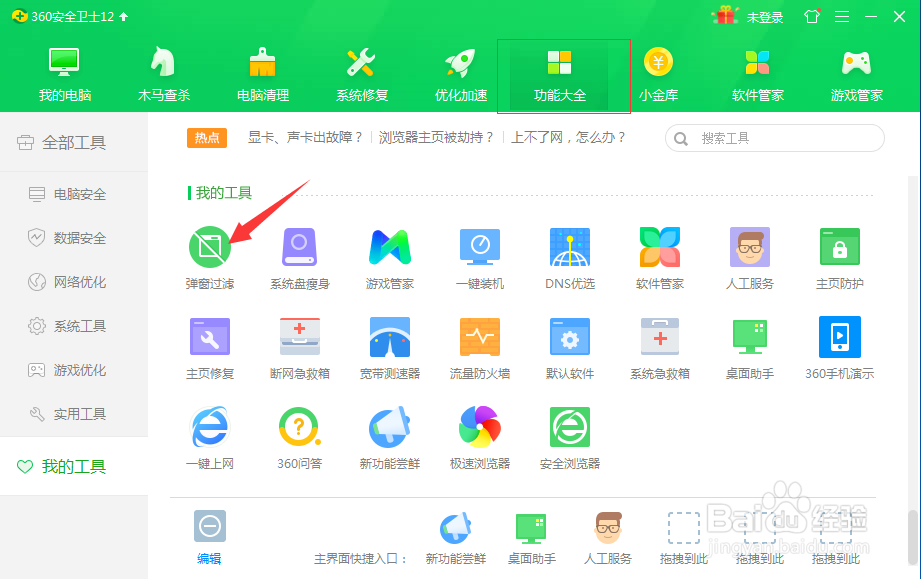Viewport: 921px width, 579px height.
Task: Select 电脑安全 category in sidebar
Action: click(x=74, y=194)
